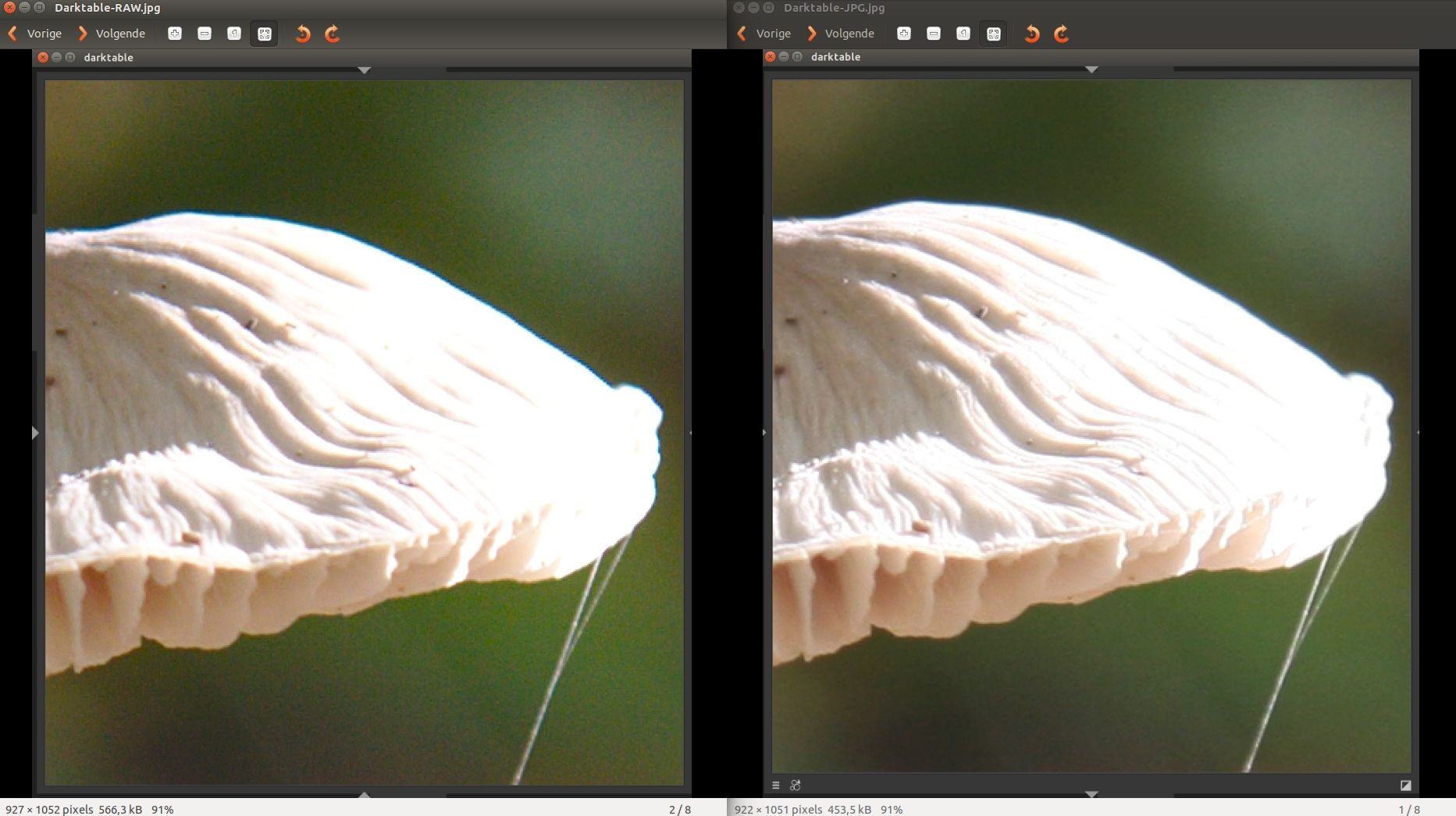1456x816 pixels.
Task: Rotate Darktable-RAW.jpg counterclockwise
Action: [x=303, y=34]
